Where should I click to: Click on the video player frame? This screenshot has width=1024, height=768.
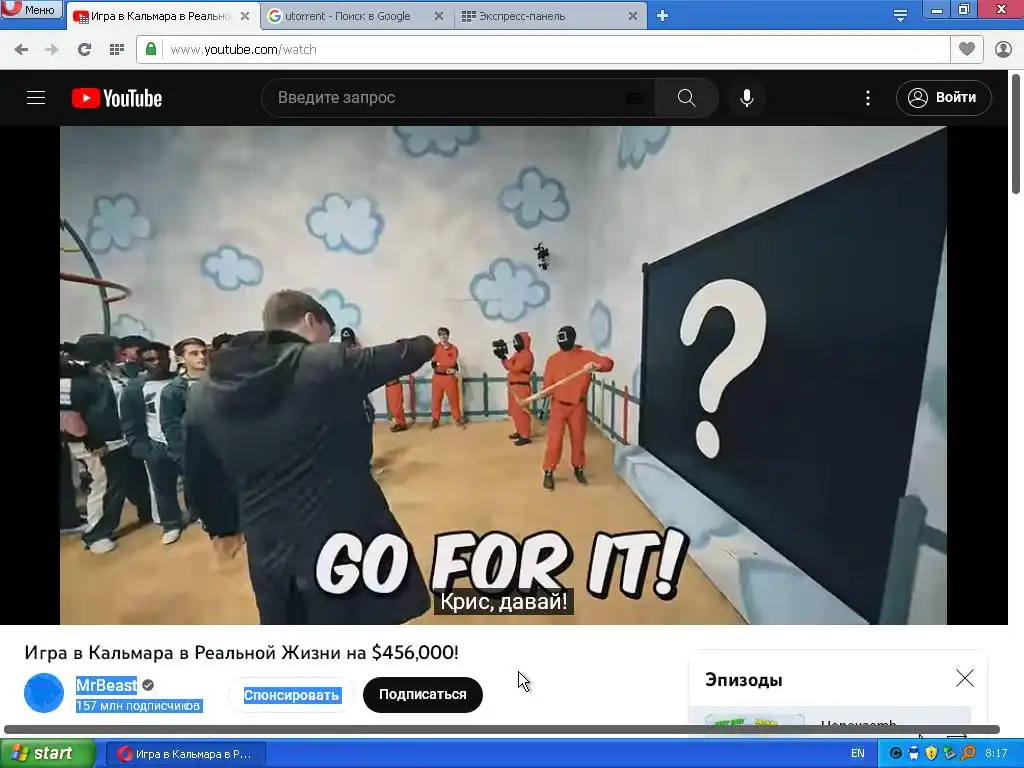click(x=503, y=375)
